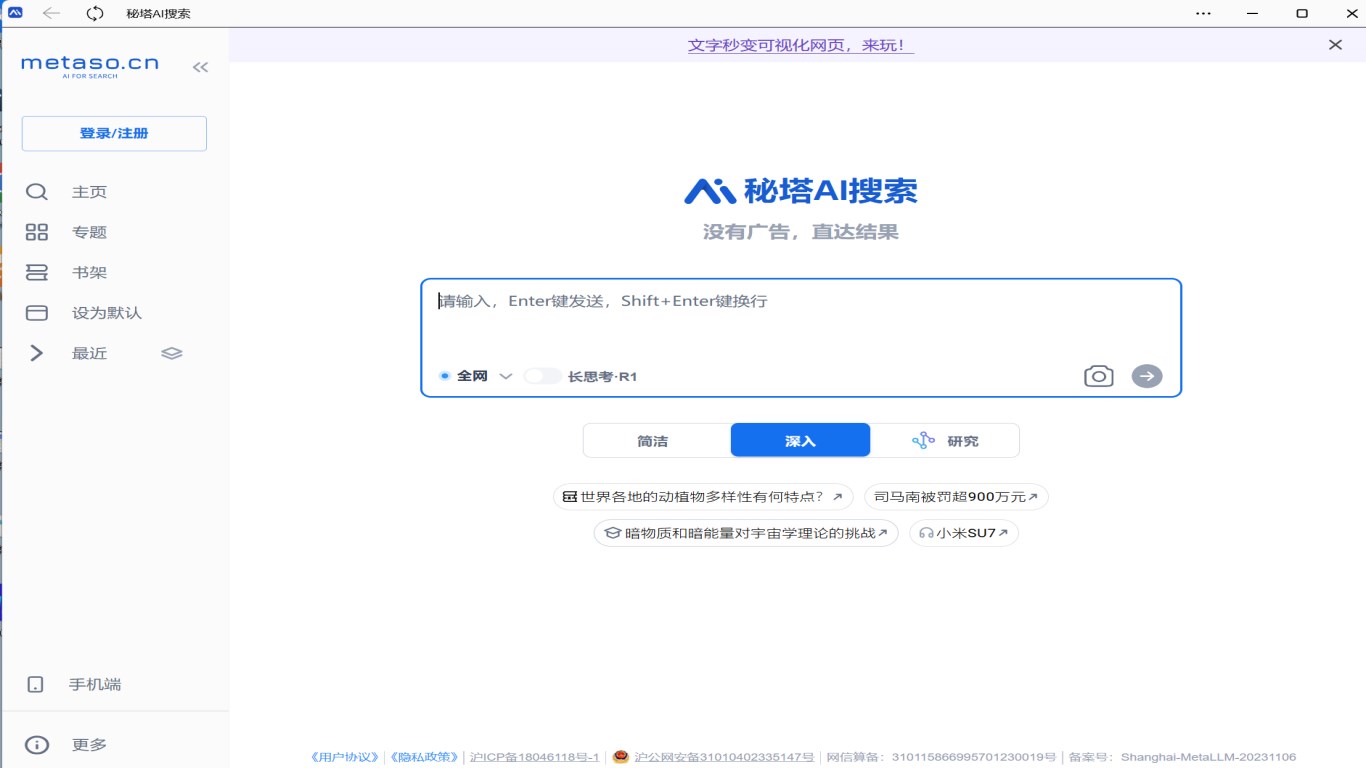Click 备案号 Shanghai-MetaLLM-20231106 text
This screenshot has height=768, width=1366.
[1182, 757]
